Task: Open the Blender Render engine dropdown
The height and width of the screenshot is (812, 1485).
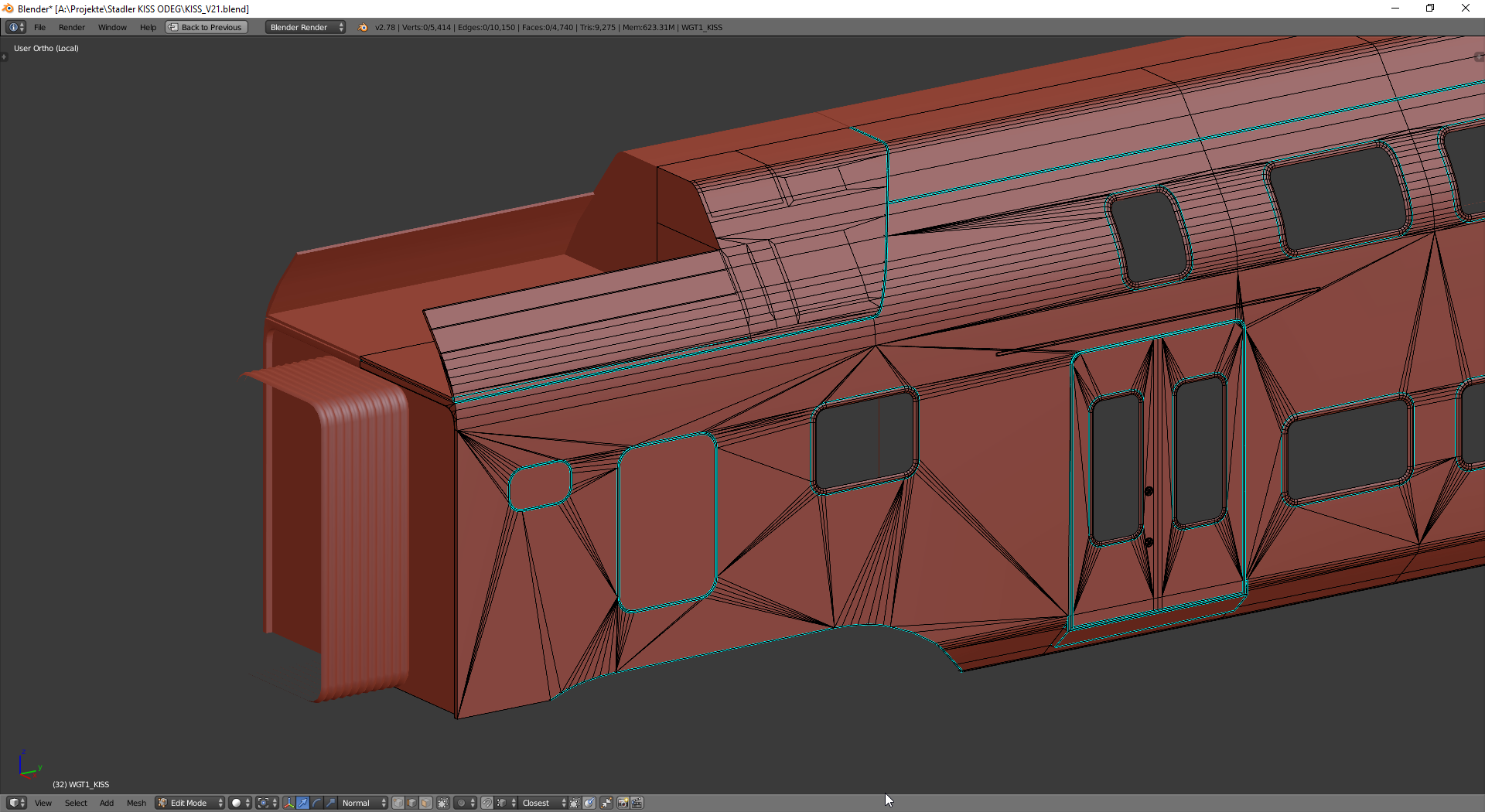Action: 306,27
